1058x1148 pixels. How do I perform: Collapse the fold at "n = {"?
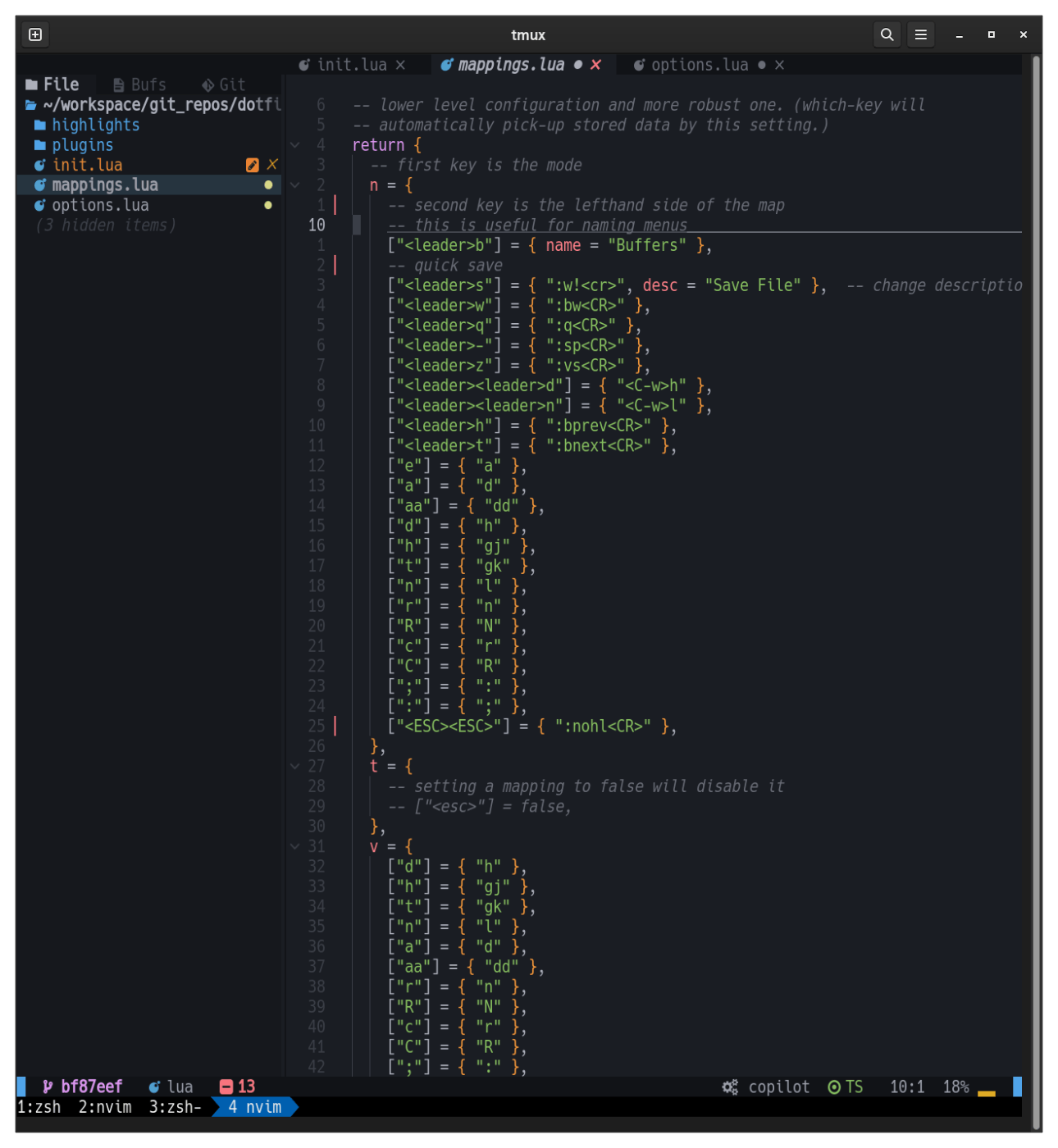[295, 185]
